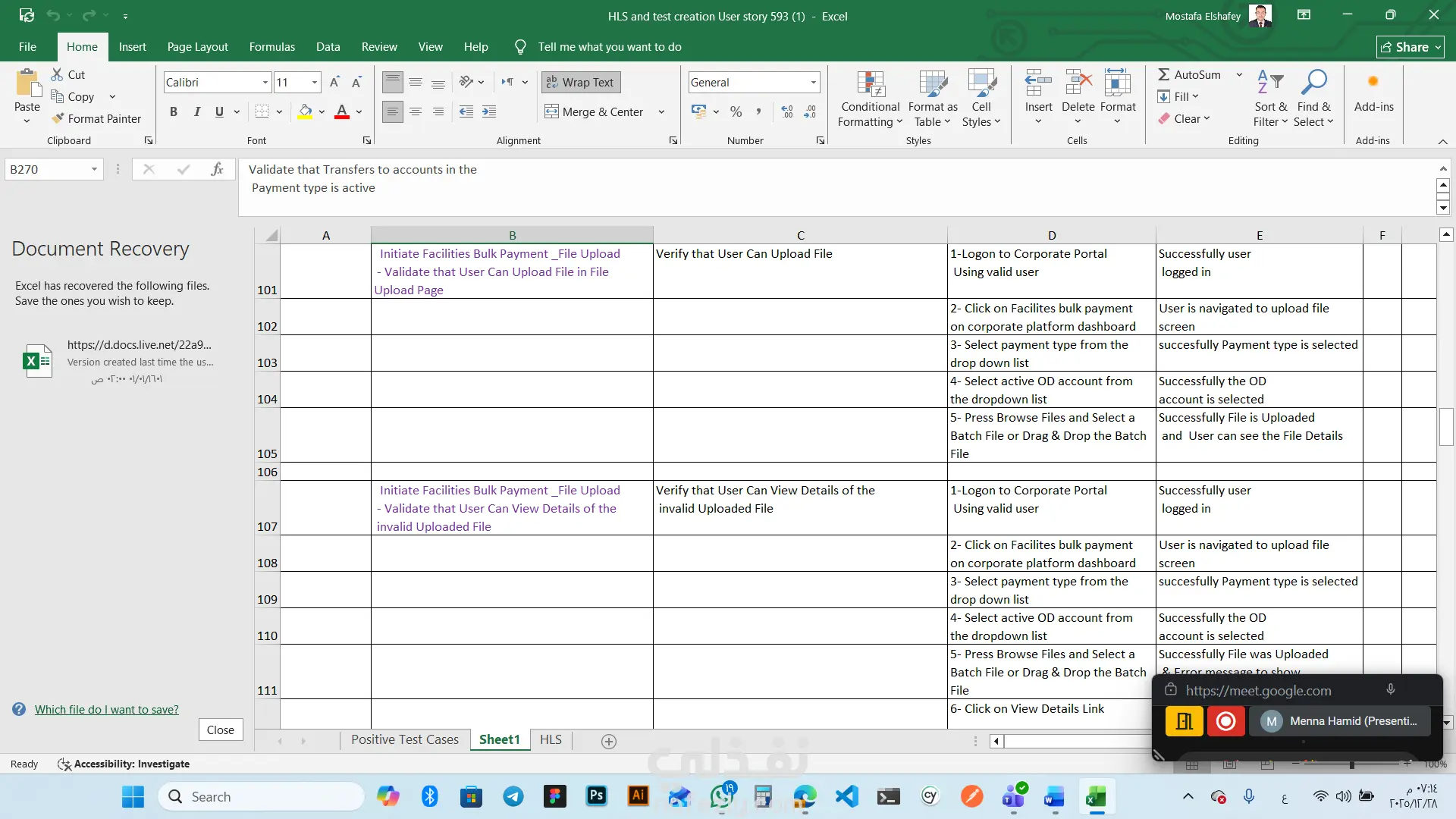1456x819 pixels.
Task: Open the Name Box dropdown arrow
Action: 94,169
